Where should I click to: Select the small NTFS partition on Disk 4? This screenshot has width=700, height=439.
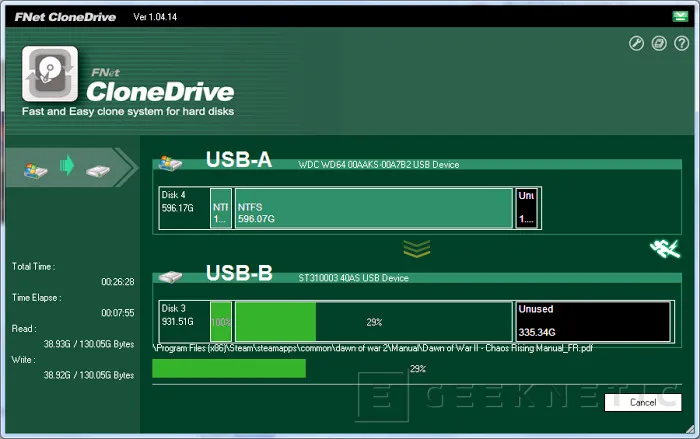[x=221, y=208]
